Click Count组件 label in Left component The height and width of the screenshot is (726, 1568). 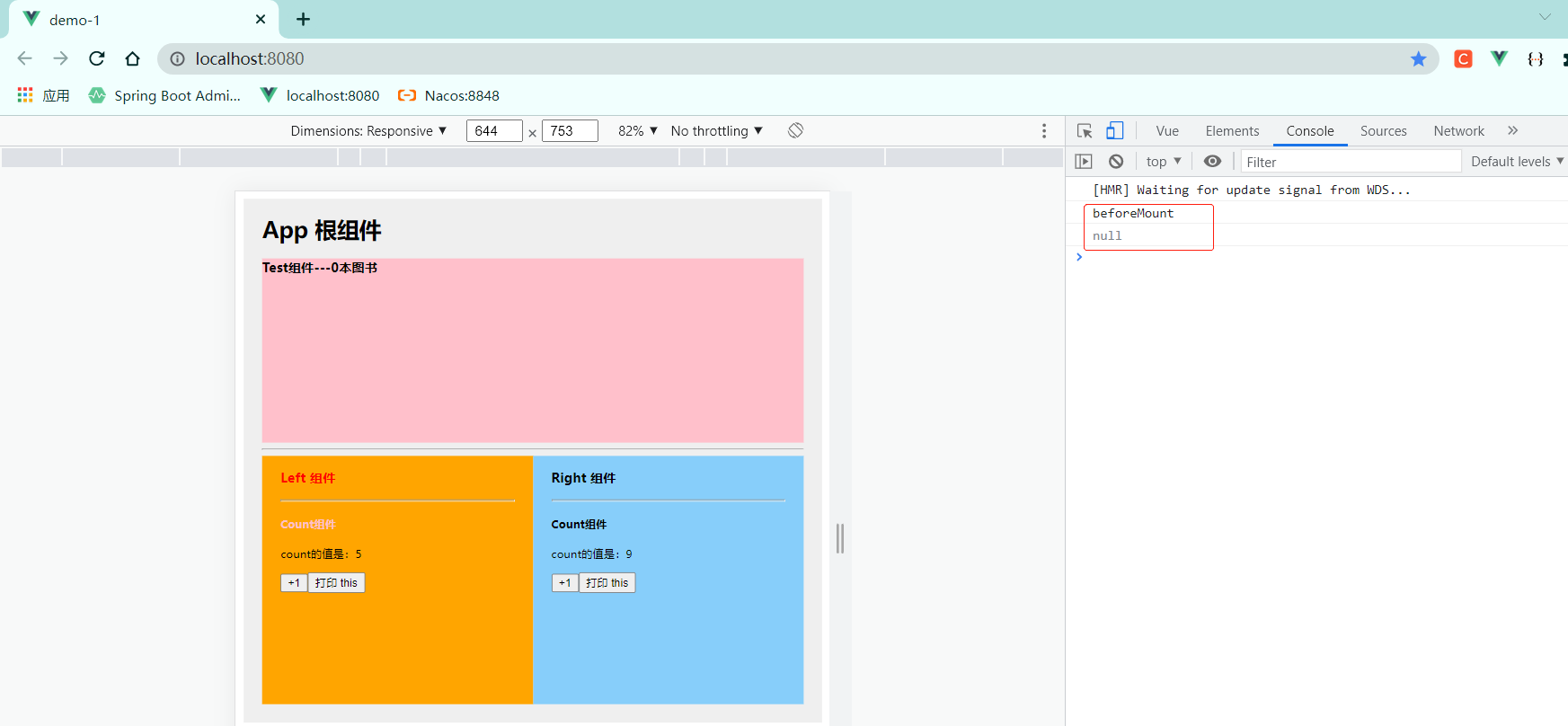coord(307,525)
